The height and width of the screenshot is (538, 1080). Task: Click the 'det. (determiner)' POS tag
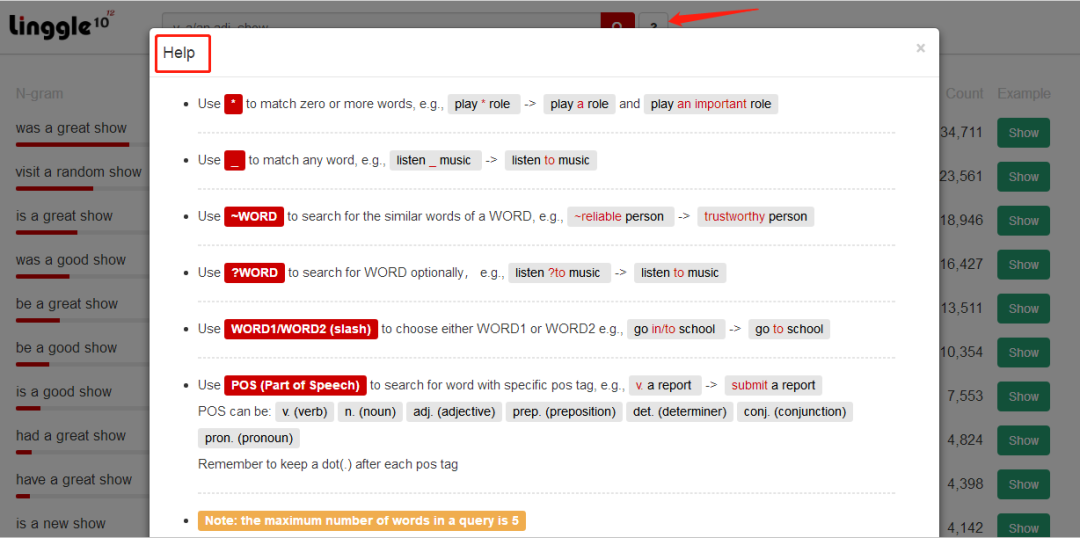680,412
